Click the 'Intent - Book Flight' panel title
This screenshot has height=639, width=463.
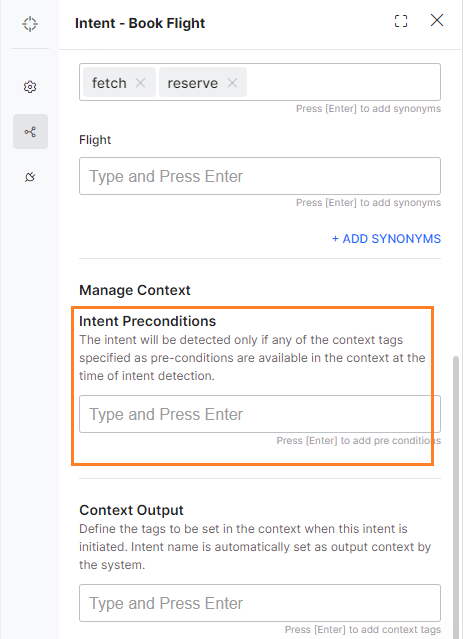click(x=140, y=23)
